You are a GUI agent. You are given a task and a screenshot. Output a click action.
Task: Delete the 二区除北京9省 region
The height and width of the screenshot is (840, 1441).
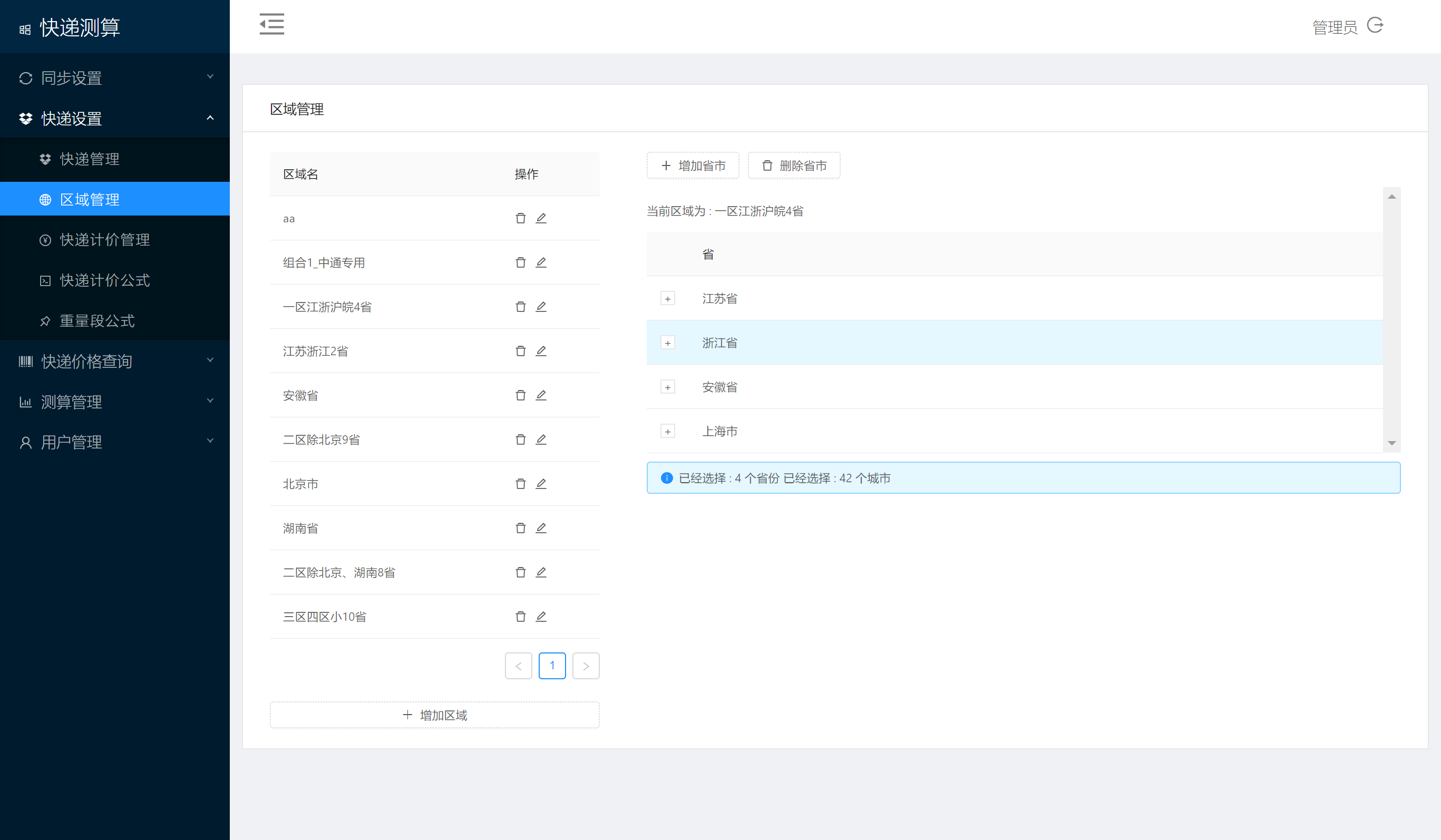(520, 439)
